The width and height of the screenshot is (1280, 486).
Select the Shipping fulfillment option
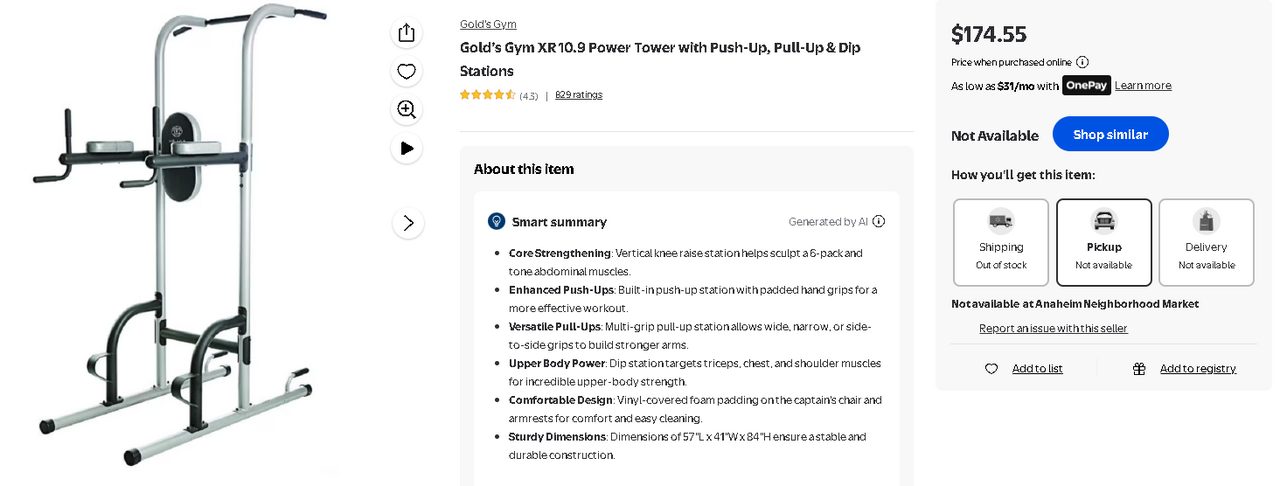(x=1001, y=242)
